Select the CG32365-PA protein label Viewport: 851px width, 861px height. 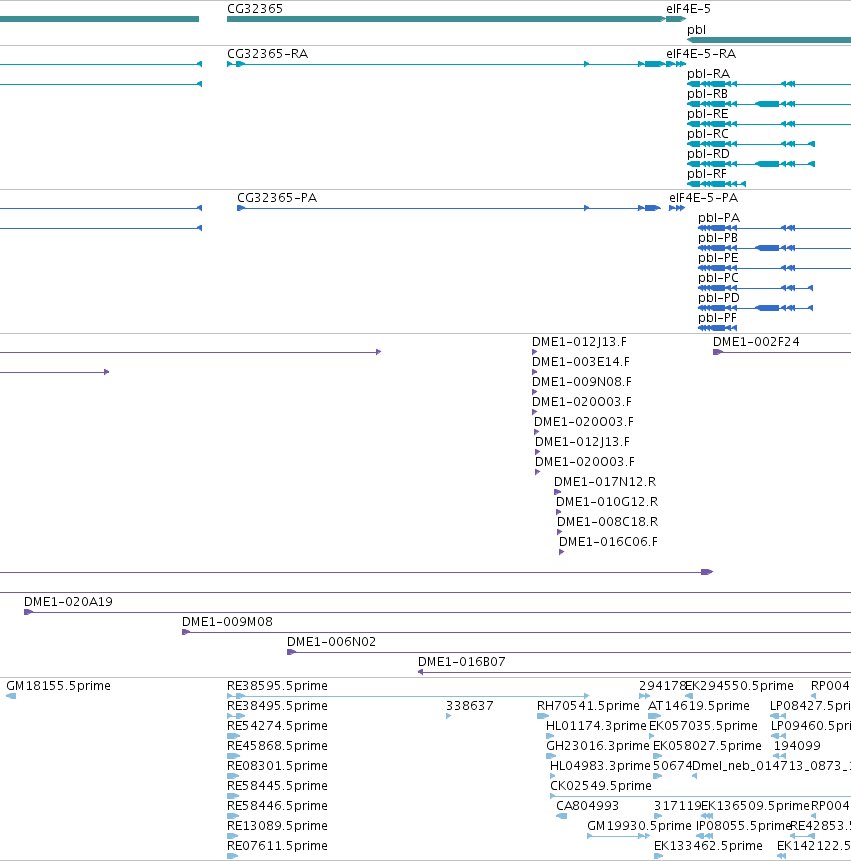point(277,198)
